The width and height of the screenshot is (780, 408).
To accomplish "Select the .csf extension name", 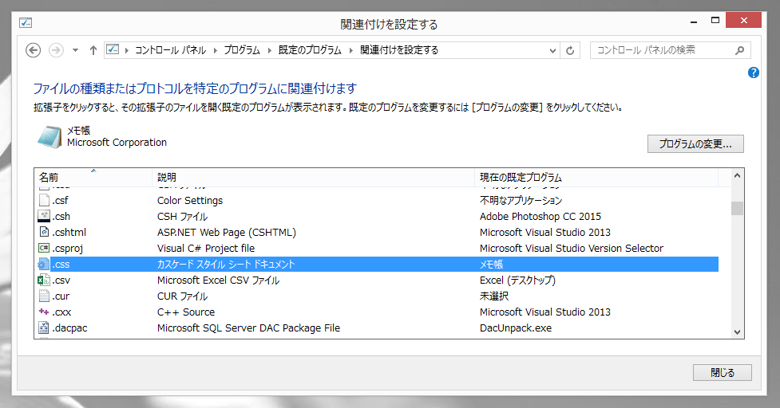I will click(60, 201).
